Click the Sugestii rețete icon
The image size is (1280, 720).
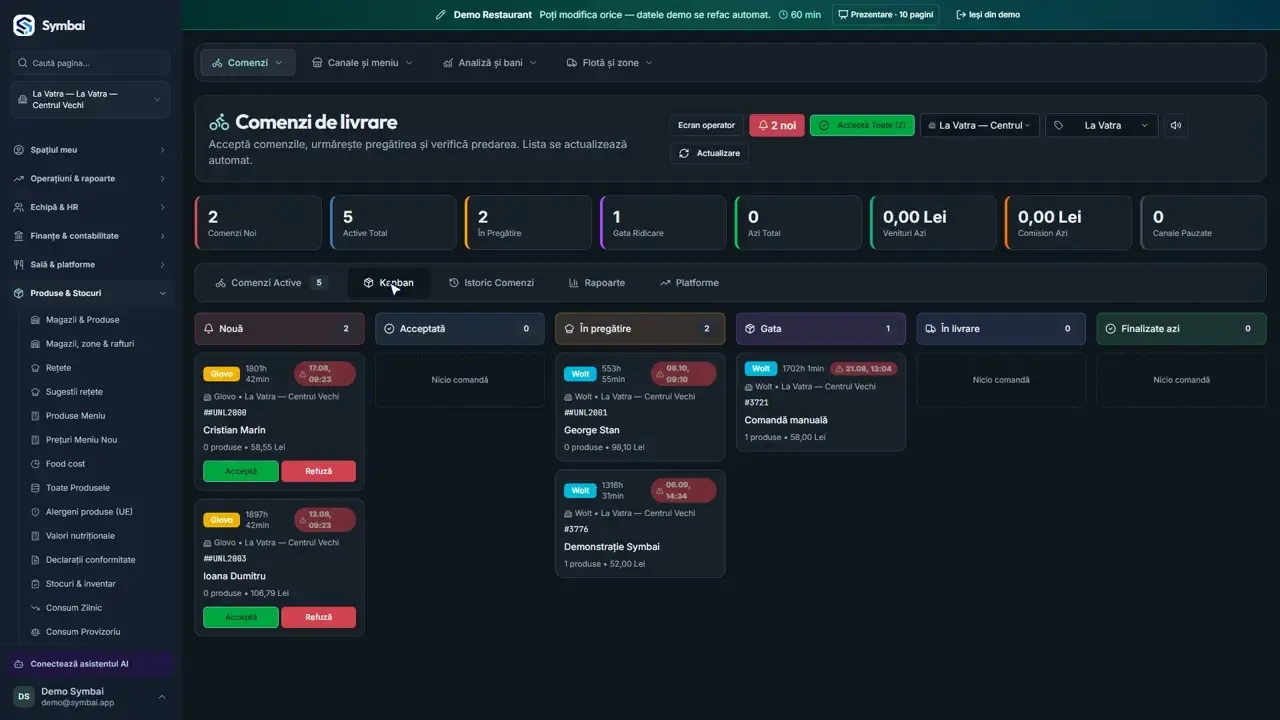click(36, 392)
